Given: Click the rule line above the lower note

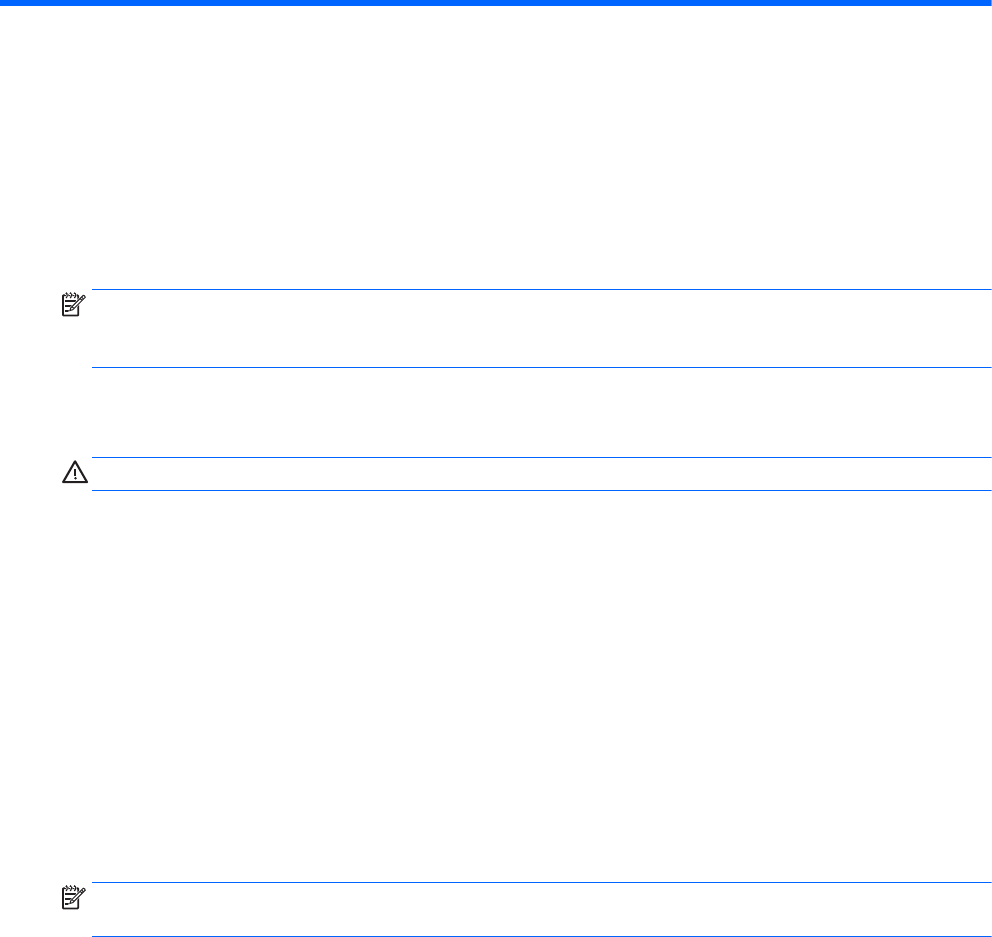Looking at the screenshot, I should point(542,883).
